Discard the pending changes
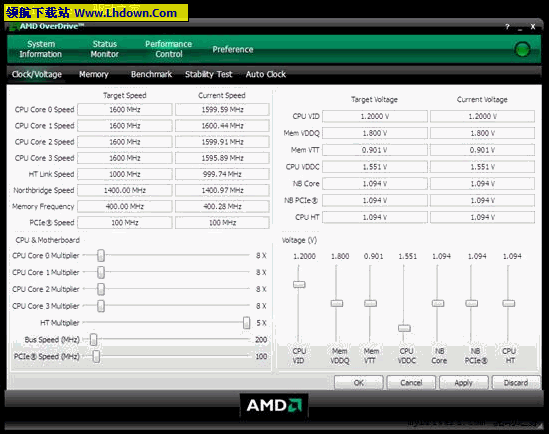Image resolution: width=549 pixels, height=434 pixels. point(516,383)
